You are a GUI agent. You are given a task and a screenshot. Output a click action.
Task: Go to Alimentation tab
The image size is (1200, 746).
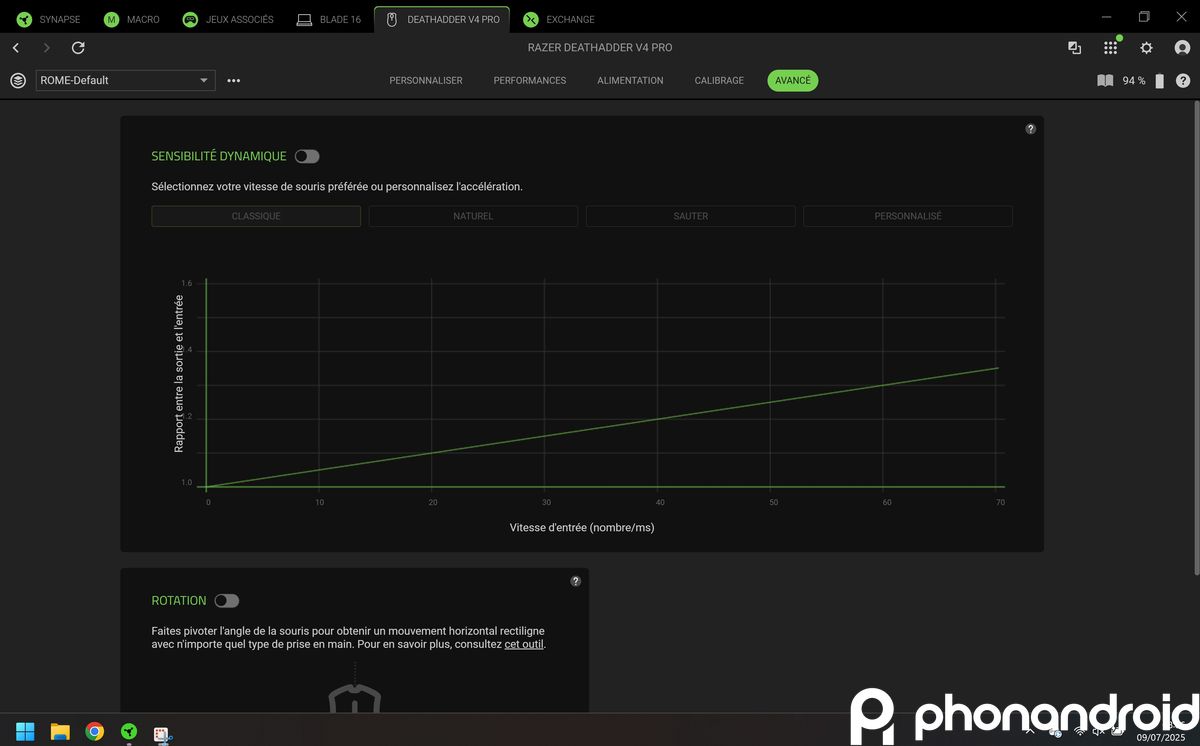pyautogui.click(x=630, y=80)
